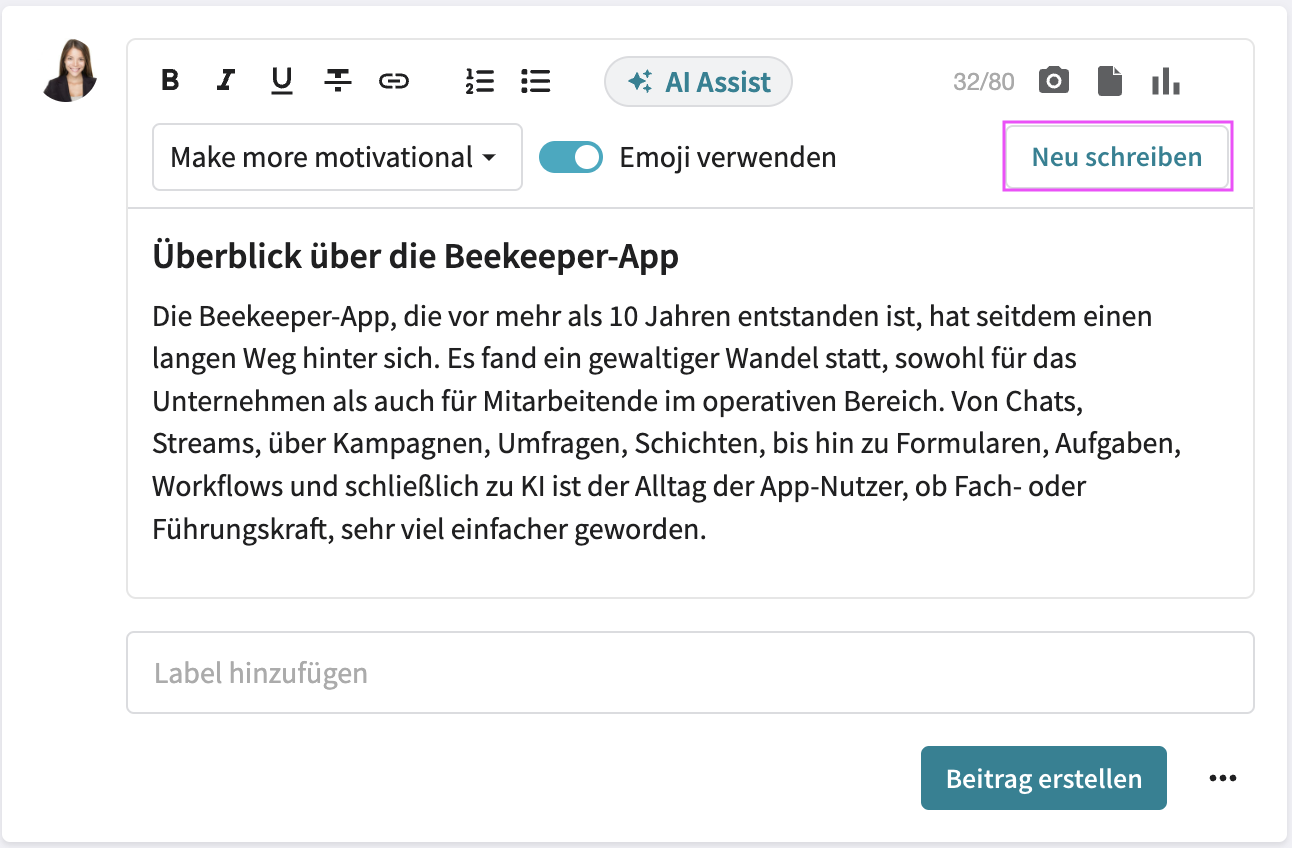Attach a file to the post

[1110, 81]
